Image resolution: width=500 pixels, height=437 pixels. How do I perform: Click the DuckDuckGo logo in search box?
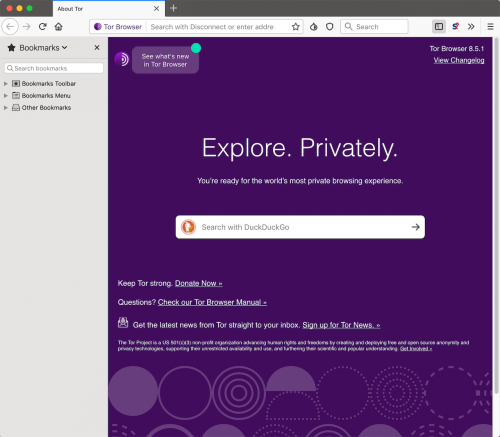(x=188, y=227)
